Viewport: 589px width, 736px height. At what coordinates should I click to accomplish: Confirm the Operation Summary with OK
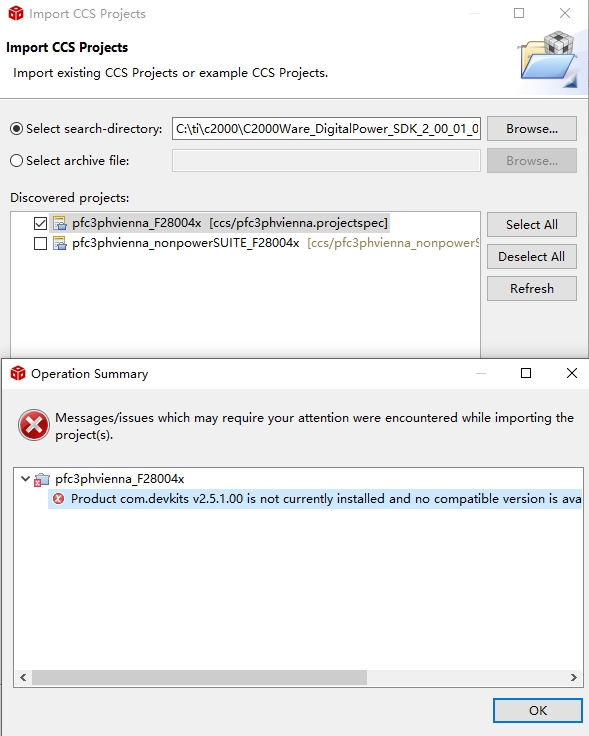tap(538, 710)
